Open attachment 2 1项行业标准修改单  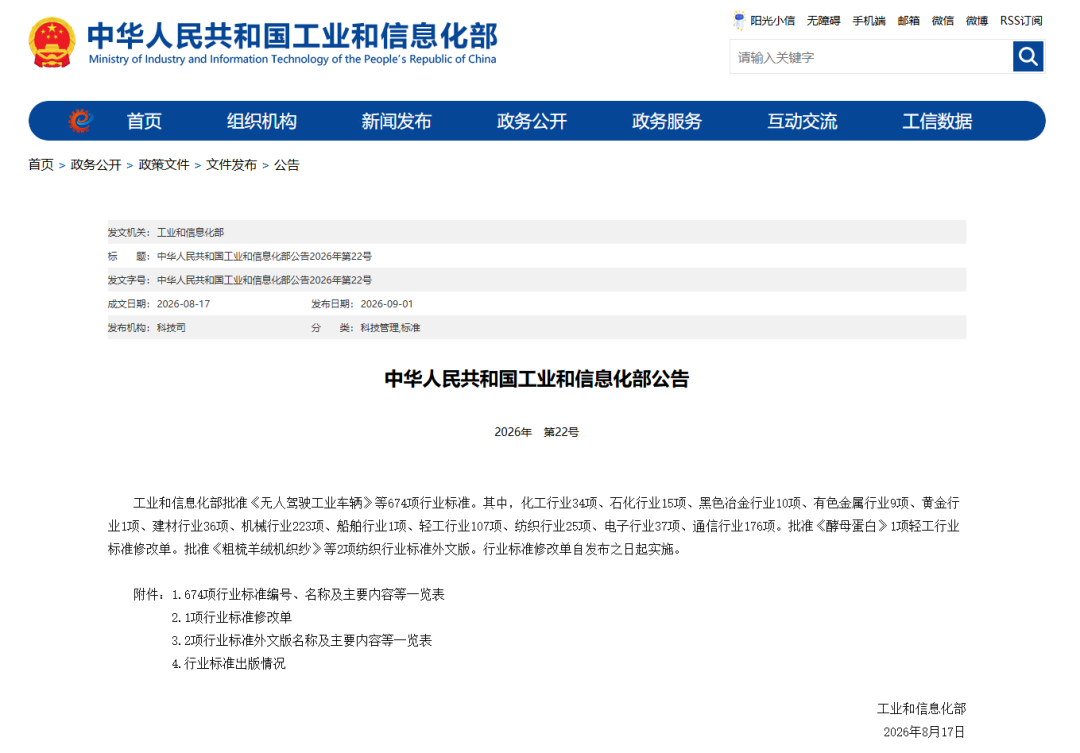(x=231, y=617)
